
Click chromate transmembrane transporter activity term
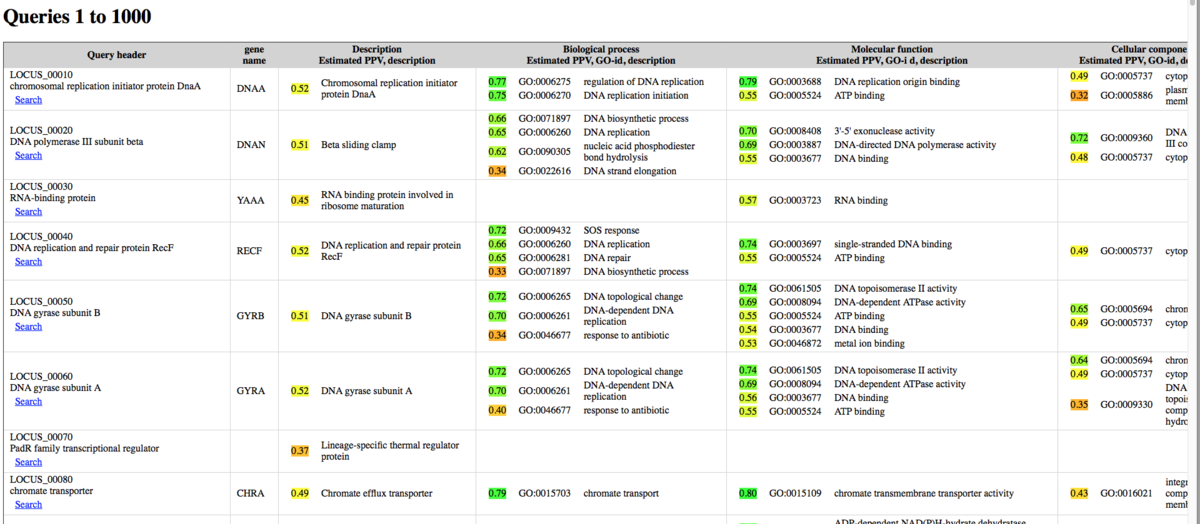[924, 493]
